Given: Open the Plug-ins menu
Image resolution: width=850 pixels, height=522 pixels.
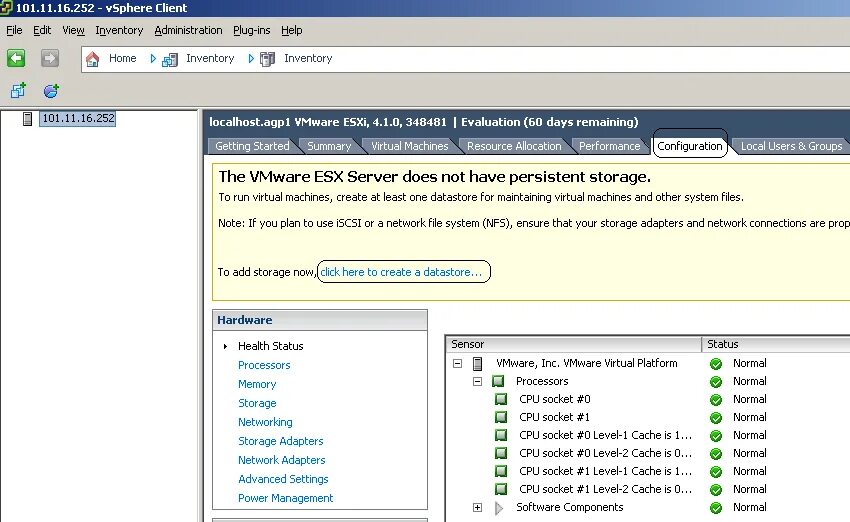Looking at the screenshot, I should tap(252, 30).
